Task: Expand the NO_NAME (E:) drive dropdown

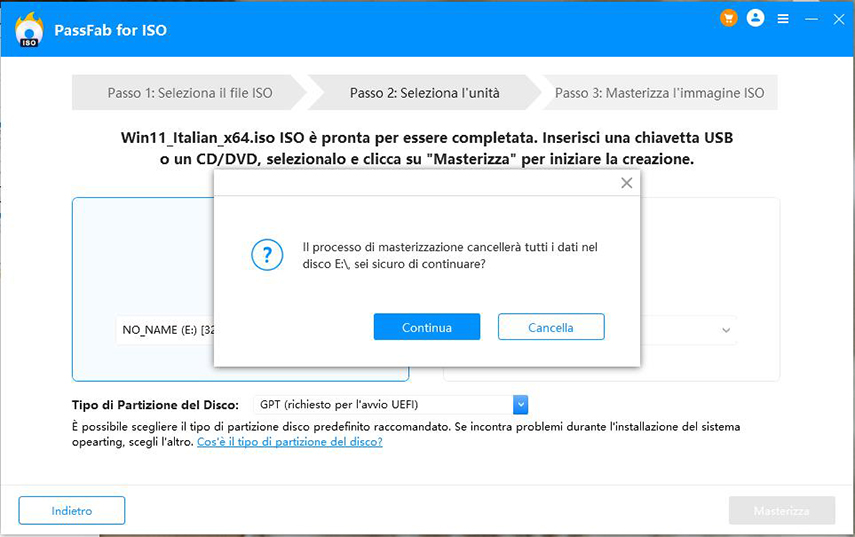Action: pos(165,330)
